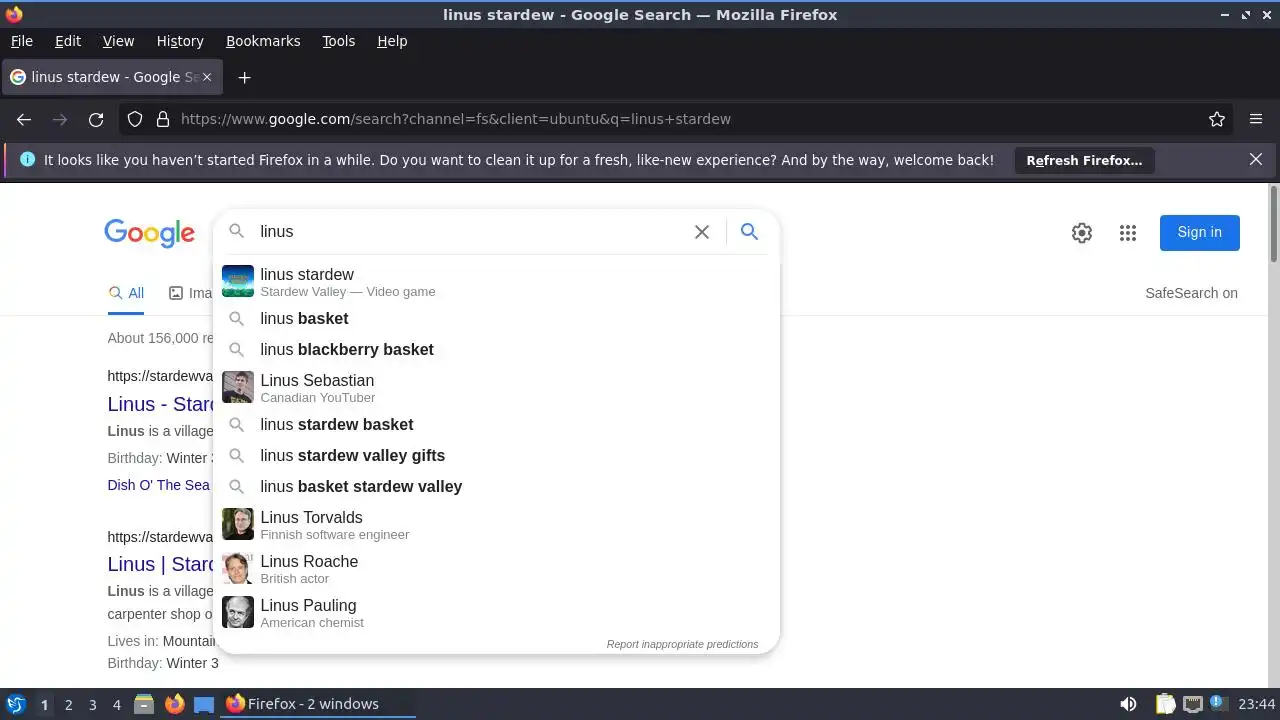Viewport: 1280px width, 720px height.
Task: Select suggestion 'linus blackberry basket'
Action: pos(496,349)
